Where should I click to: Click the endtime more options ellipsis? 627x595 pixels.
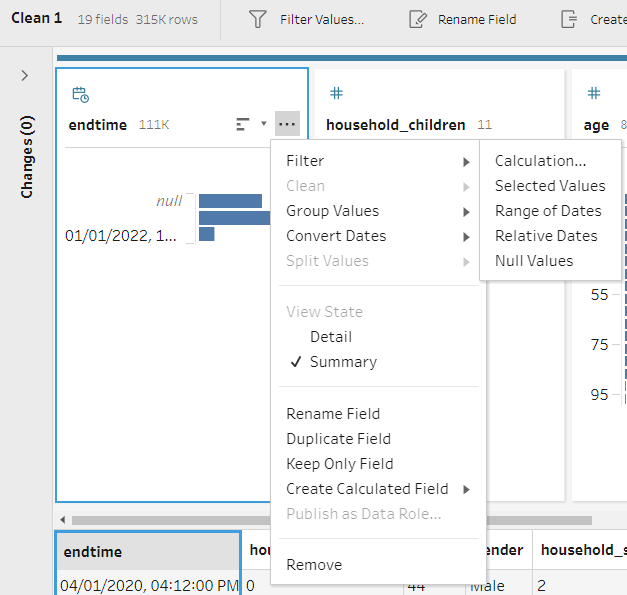pyautogui.click(x=287, y=125)
